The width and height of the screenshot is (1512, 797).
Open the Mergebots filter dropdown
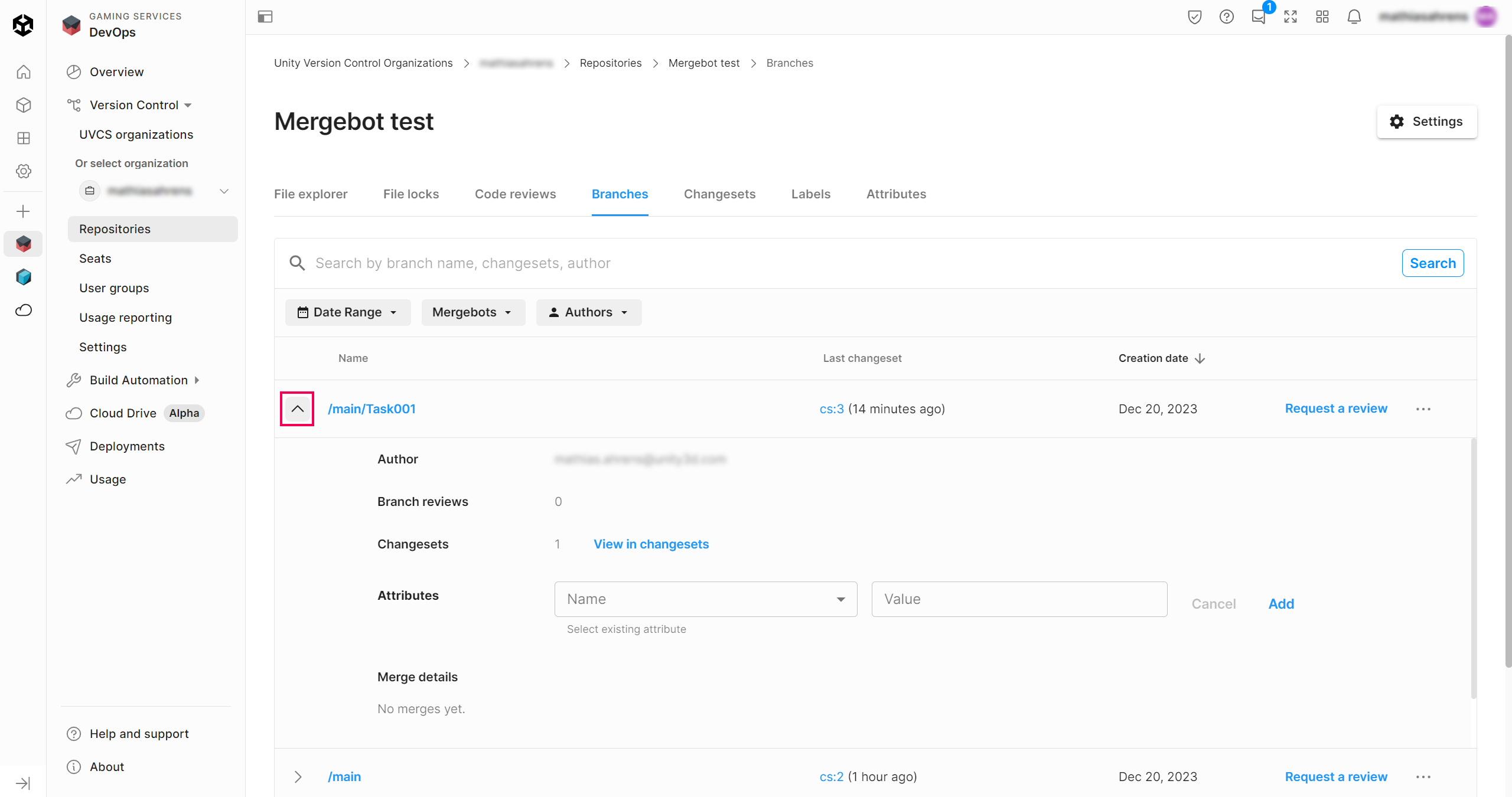pyautogui.click(x=472, y=312)
